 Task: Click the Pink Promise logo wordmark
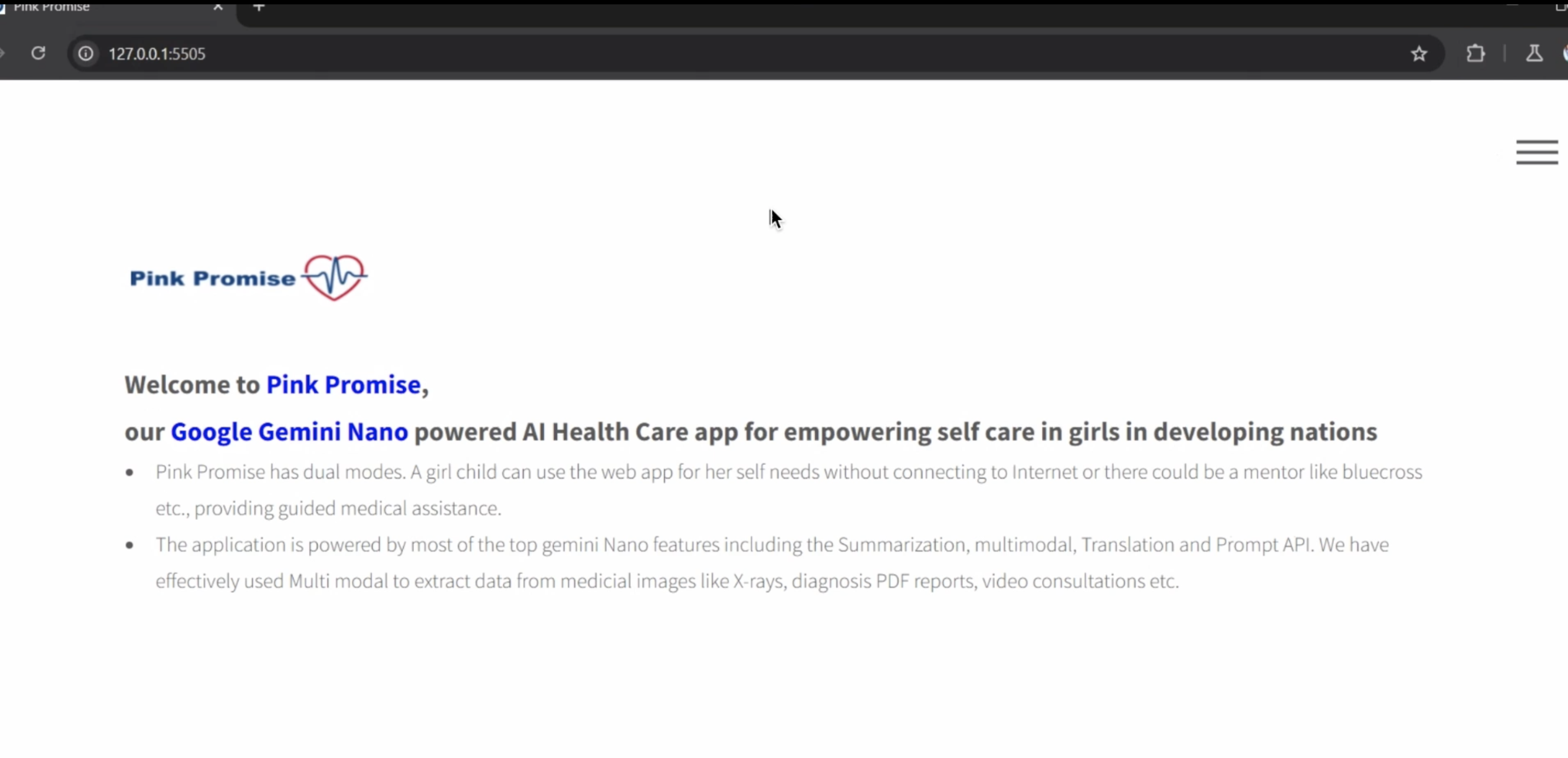pyautogui.click(x=212, y=278)
